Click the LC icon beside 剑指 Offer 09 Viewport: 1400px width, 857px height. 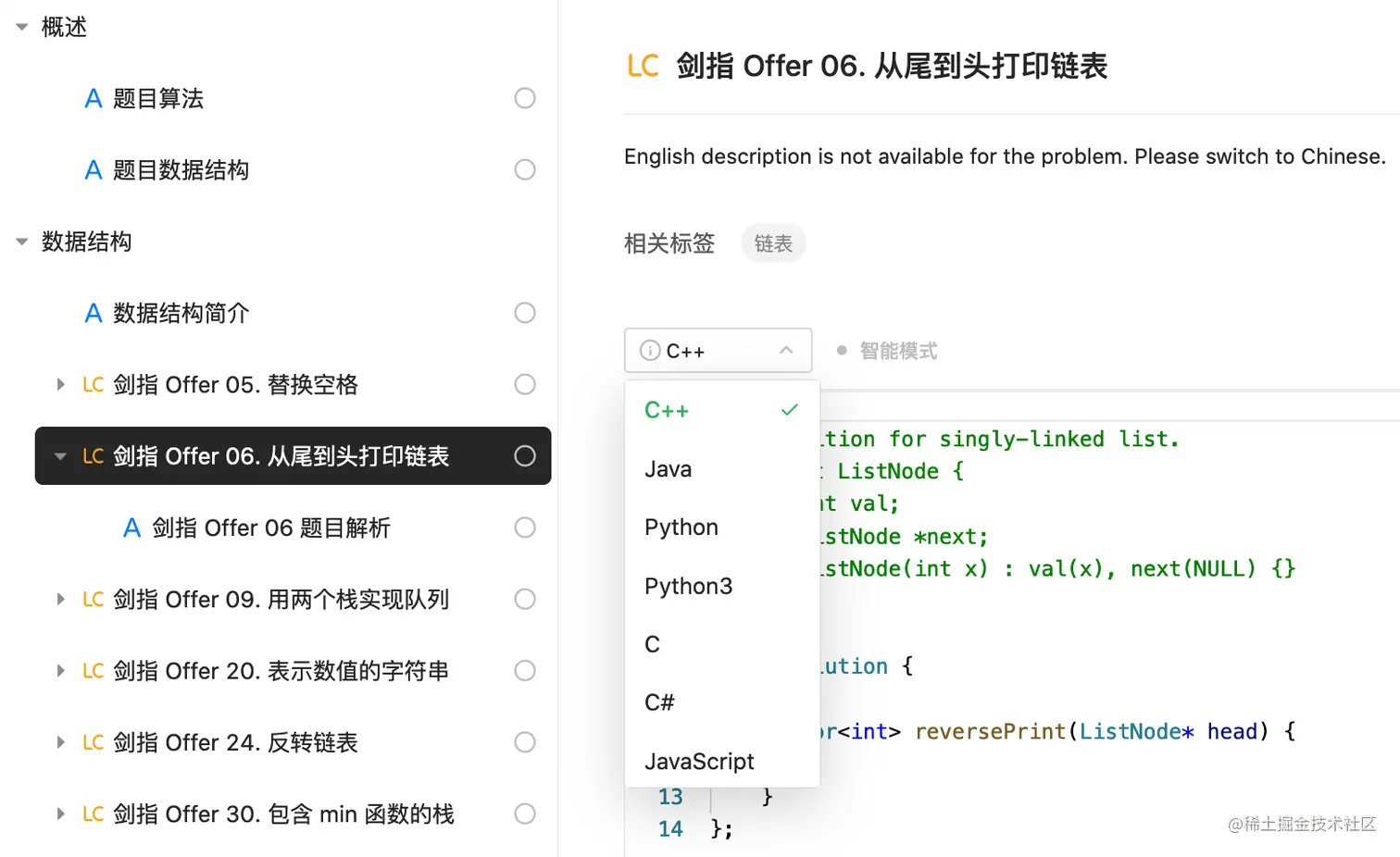pos(93,600)
